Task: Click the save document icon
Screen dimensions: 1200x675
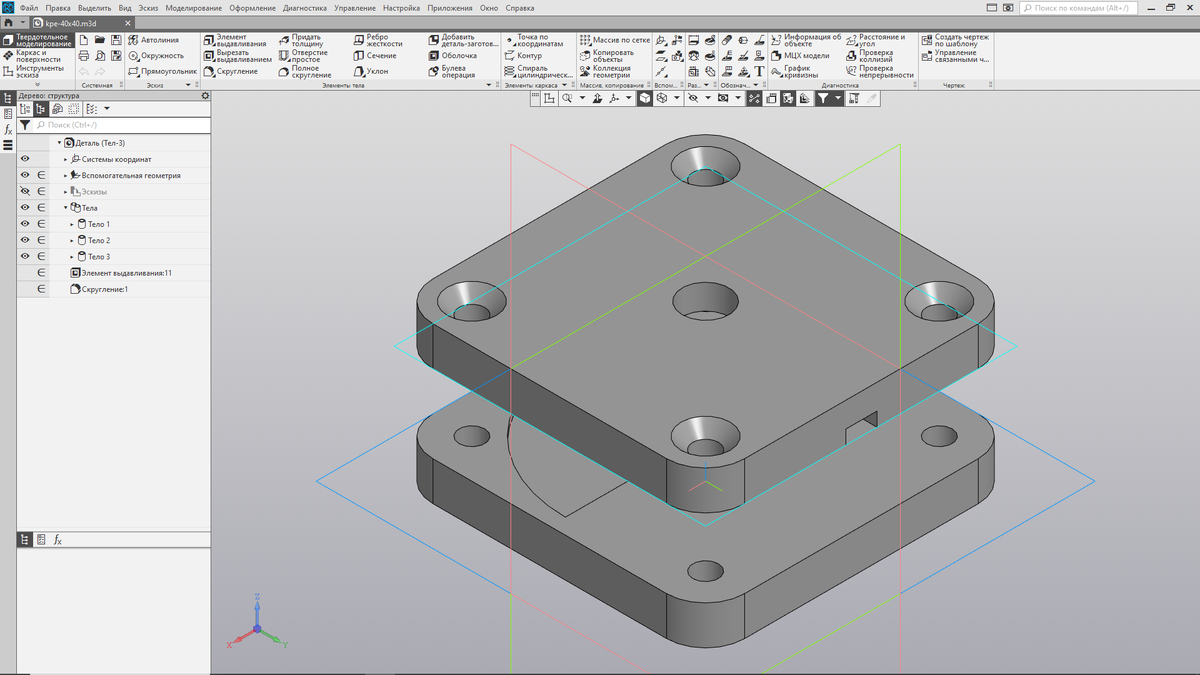Action: pos(116,40)
